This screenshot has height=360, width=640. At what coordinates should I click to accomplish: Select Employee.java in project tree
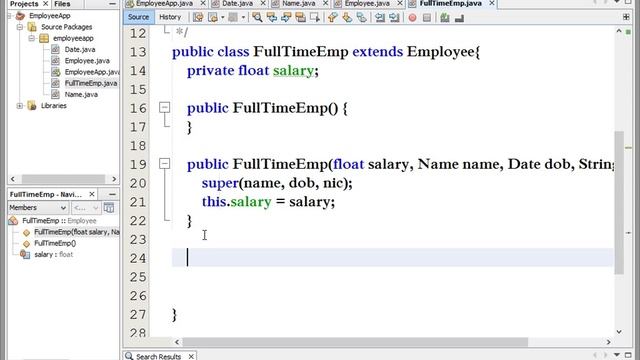click(x=87, y=61)
